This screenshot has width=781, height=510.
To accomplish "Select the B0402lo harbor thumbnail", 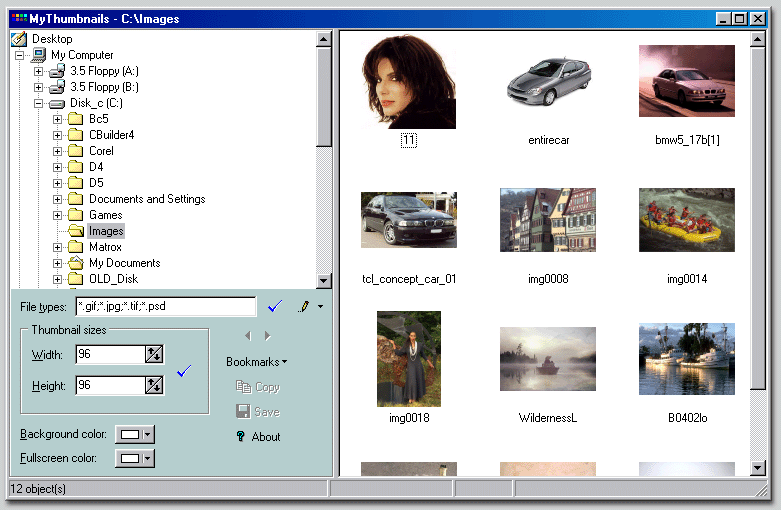I will coord(687,359).
